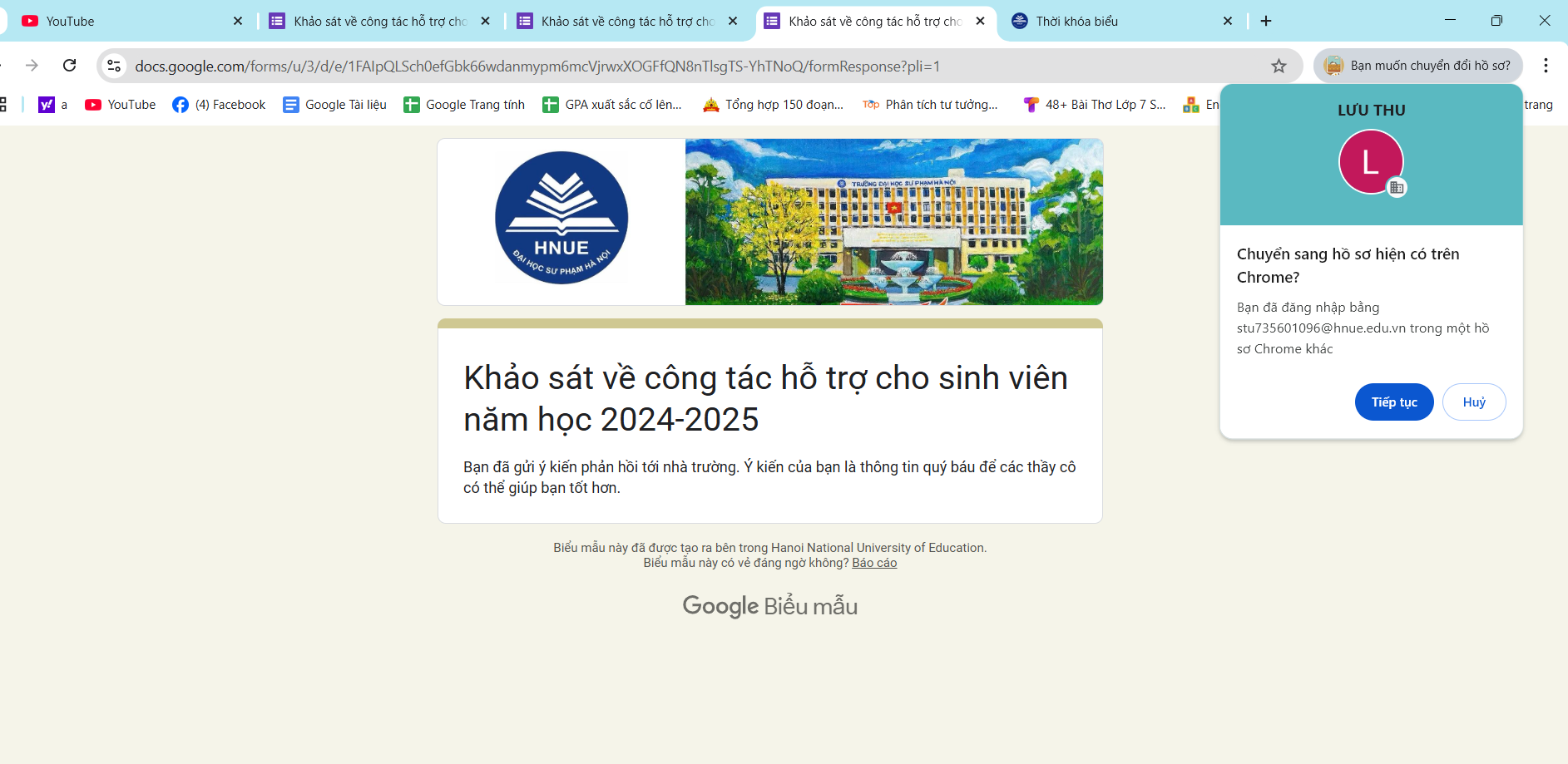Viewport: 1568px width, 764px height.
Task: View site information icon in the address bar
Action: 115,66
